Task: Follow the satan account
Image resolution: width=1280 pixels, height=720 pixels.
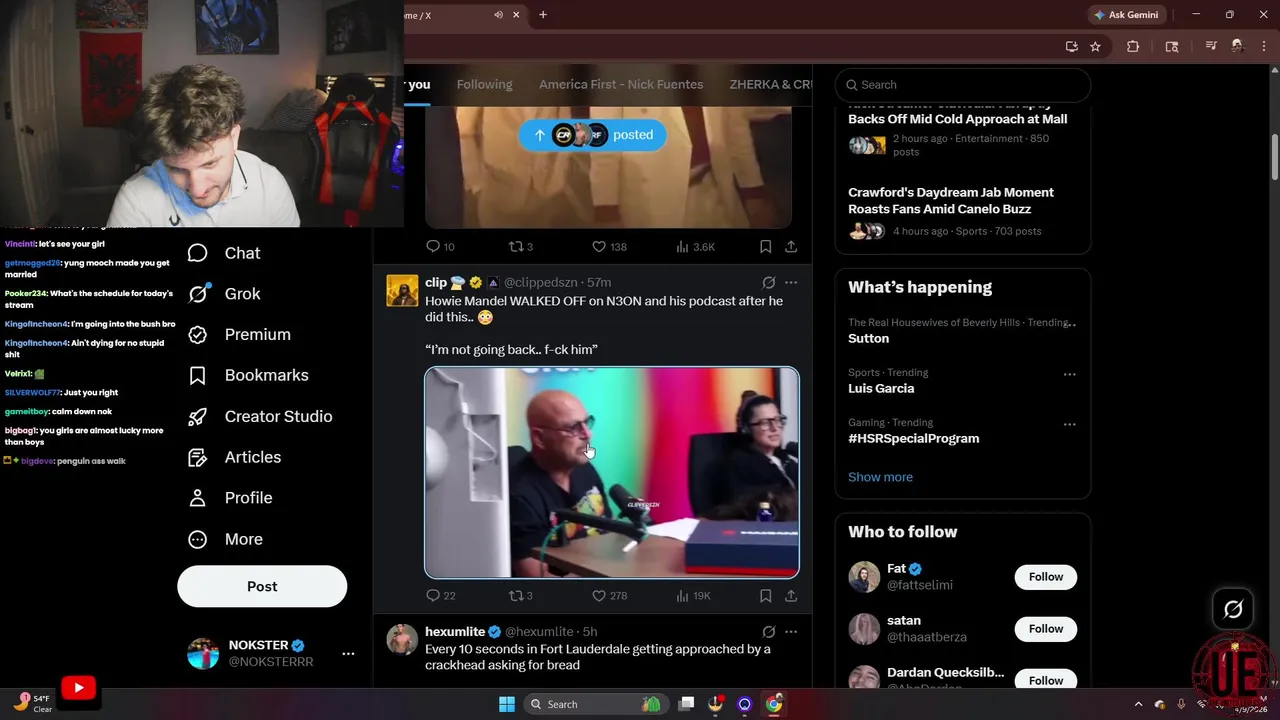Action: click(1046, 628)
